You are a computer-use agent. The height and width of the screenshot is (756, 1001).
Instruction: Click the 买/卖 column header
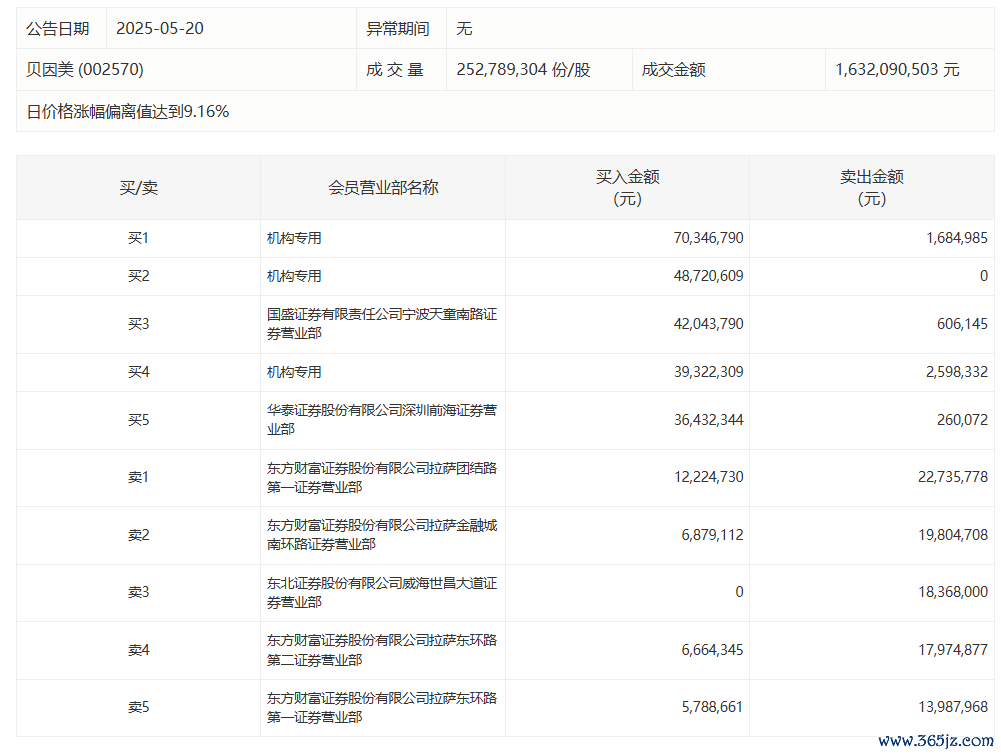tap(139, 188)
